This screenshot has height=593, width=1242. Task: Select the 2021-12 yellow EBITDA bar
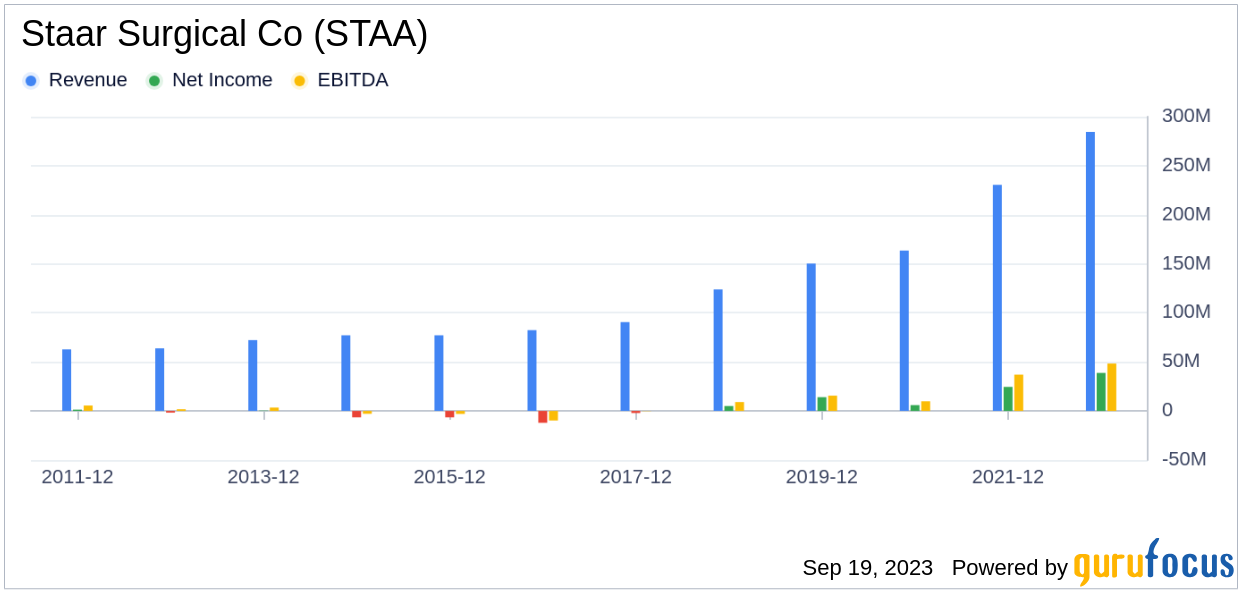click(x=1019, y=393)
